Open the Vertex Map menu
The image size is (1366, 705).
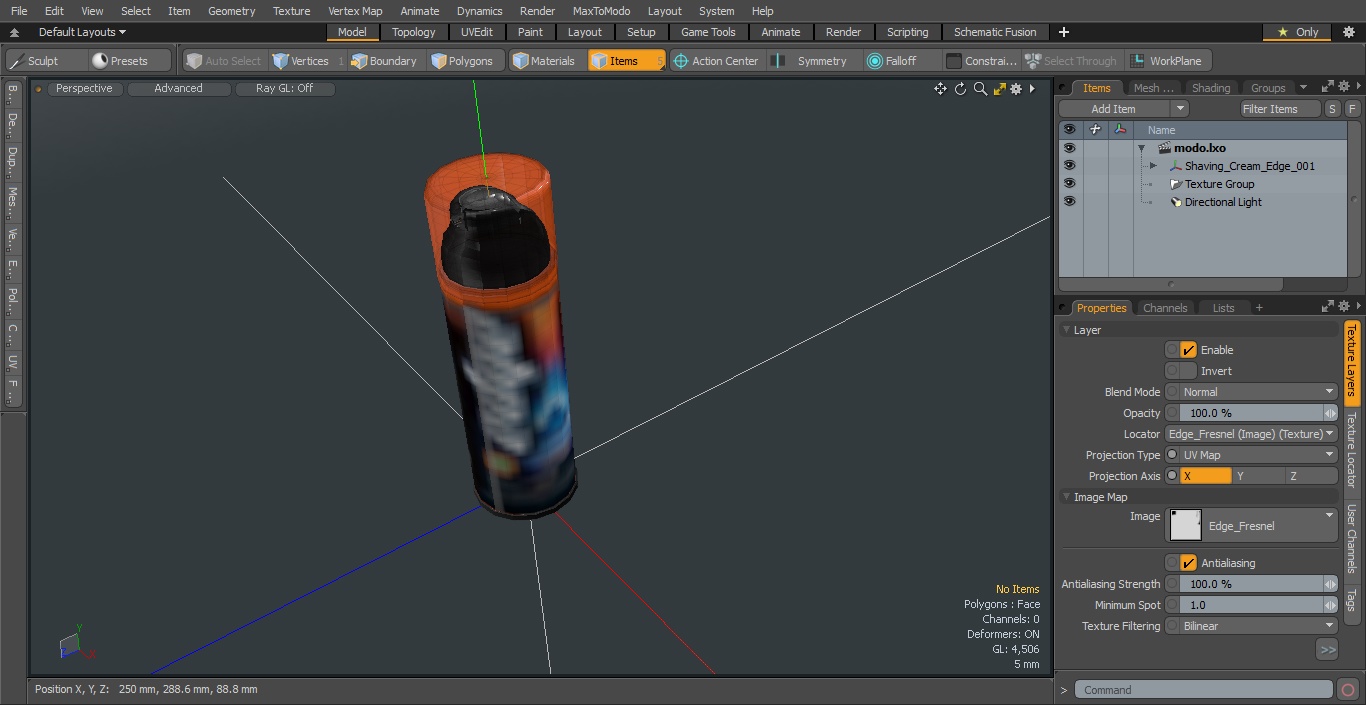point(355,11)
